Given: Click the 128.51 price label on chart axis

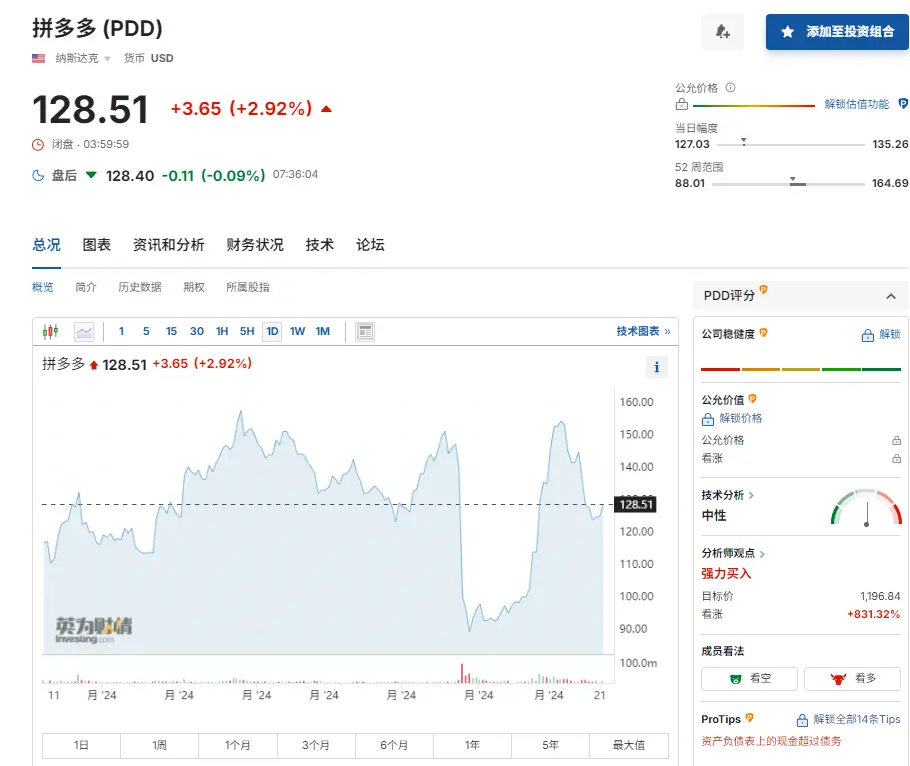Looking at the screenshot, I should 636,504.
